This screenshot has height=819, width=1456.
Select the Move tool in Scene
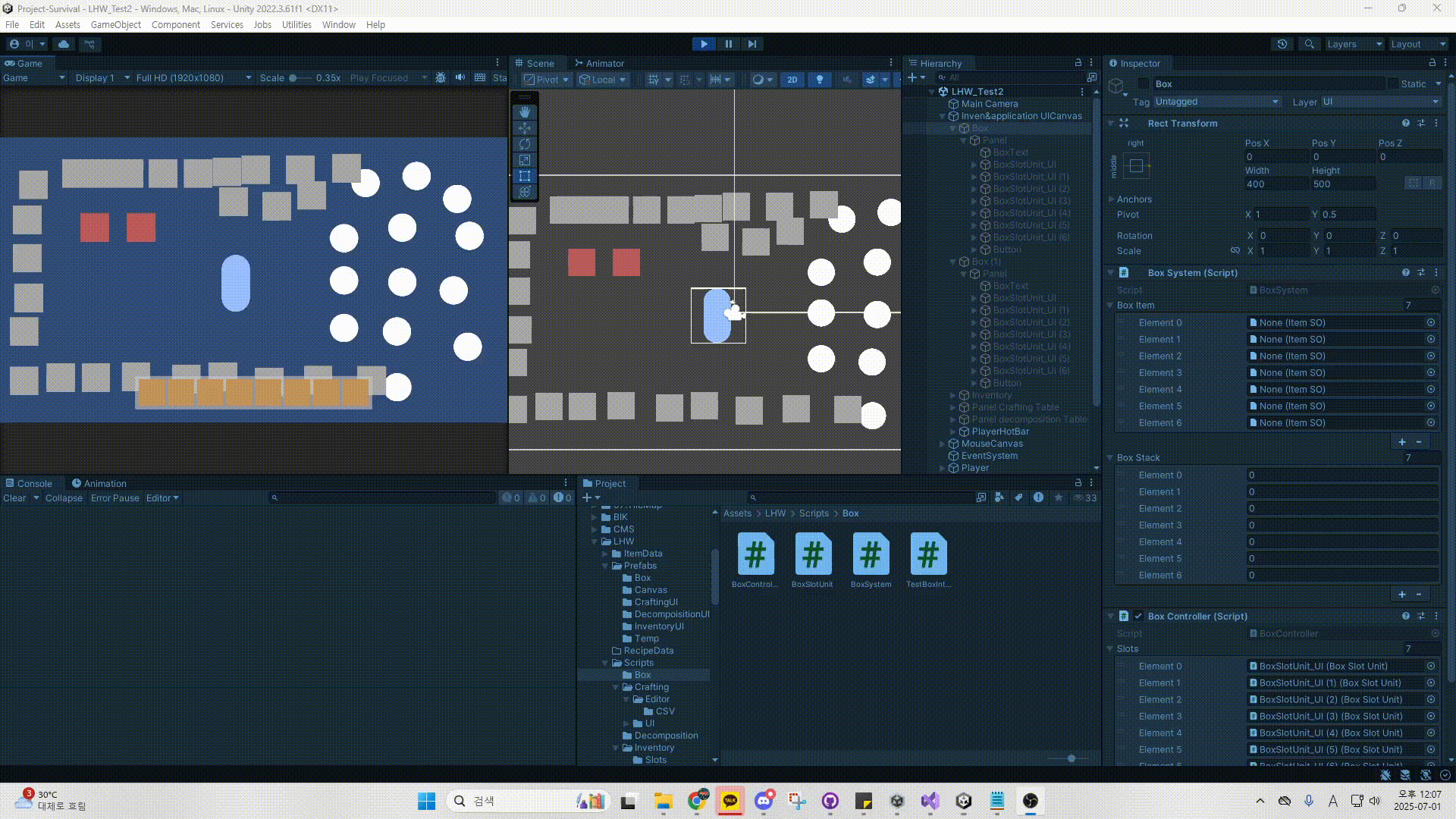[524, 128]
